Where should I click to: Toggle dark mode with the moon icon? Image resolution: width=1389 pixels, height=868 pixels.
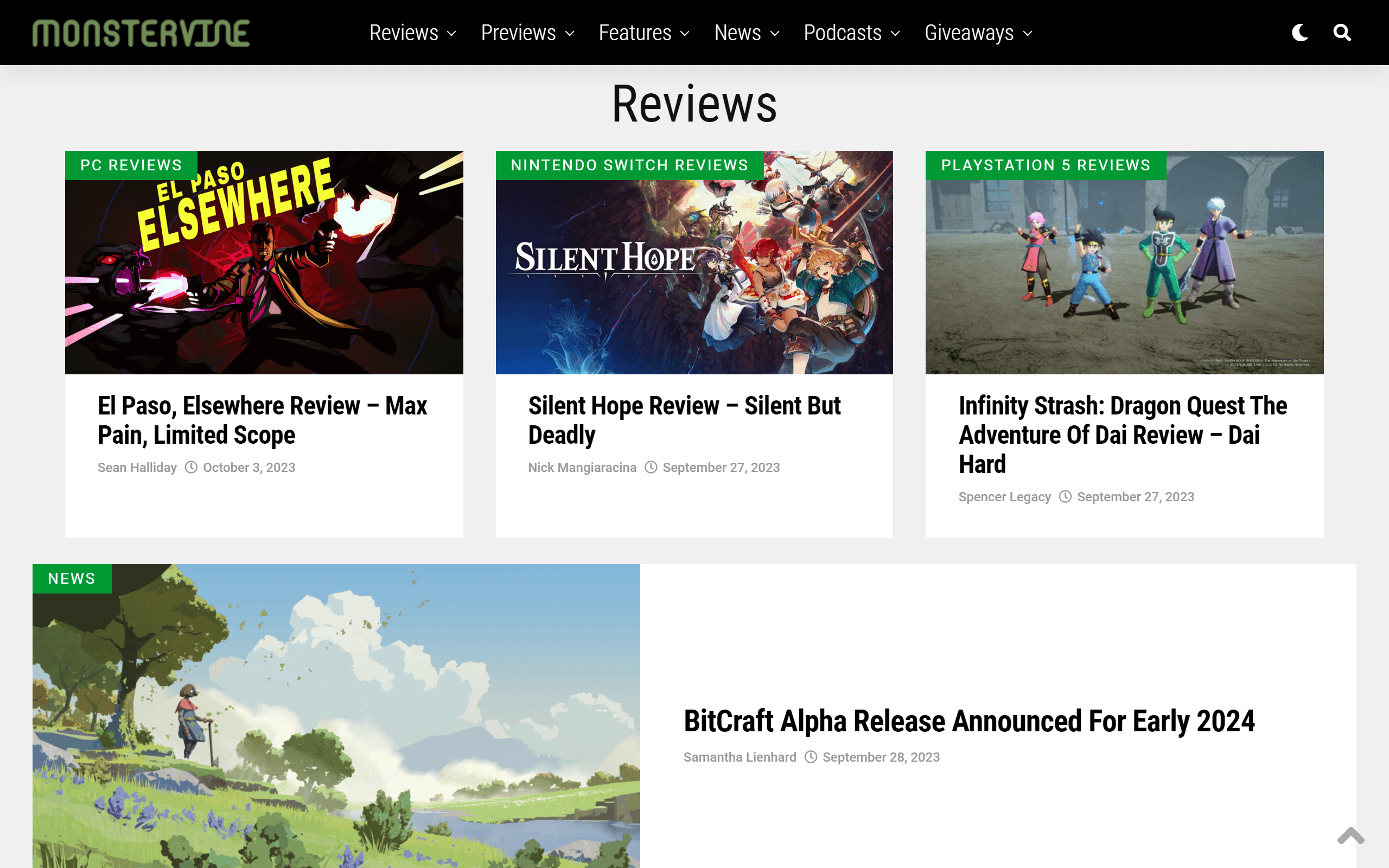coord(1299,33)
